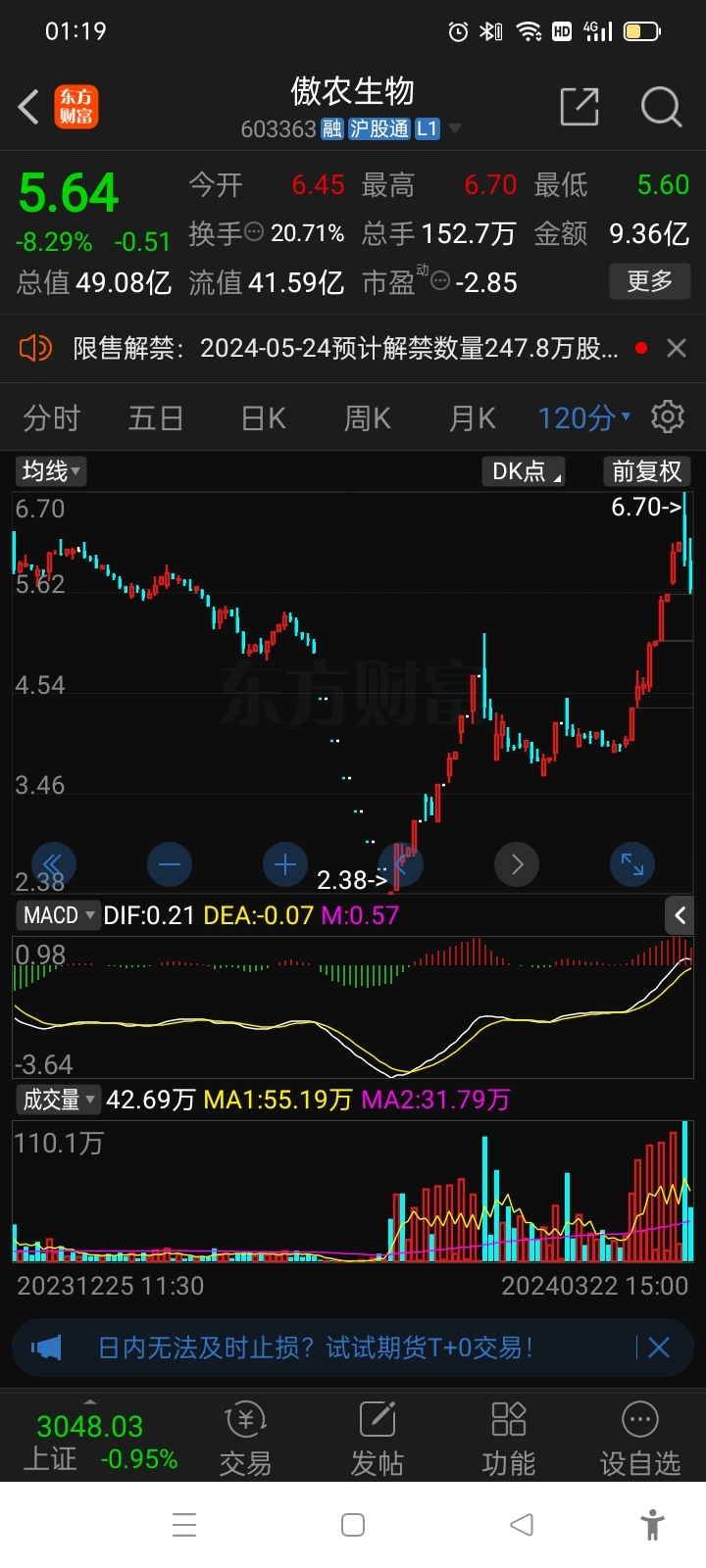Open the MACD indicator dropdown
Screen dimensions: 706x1568
(59, 915)
